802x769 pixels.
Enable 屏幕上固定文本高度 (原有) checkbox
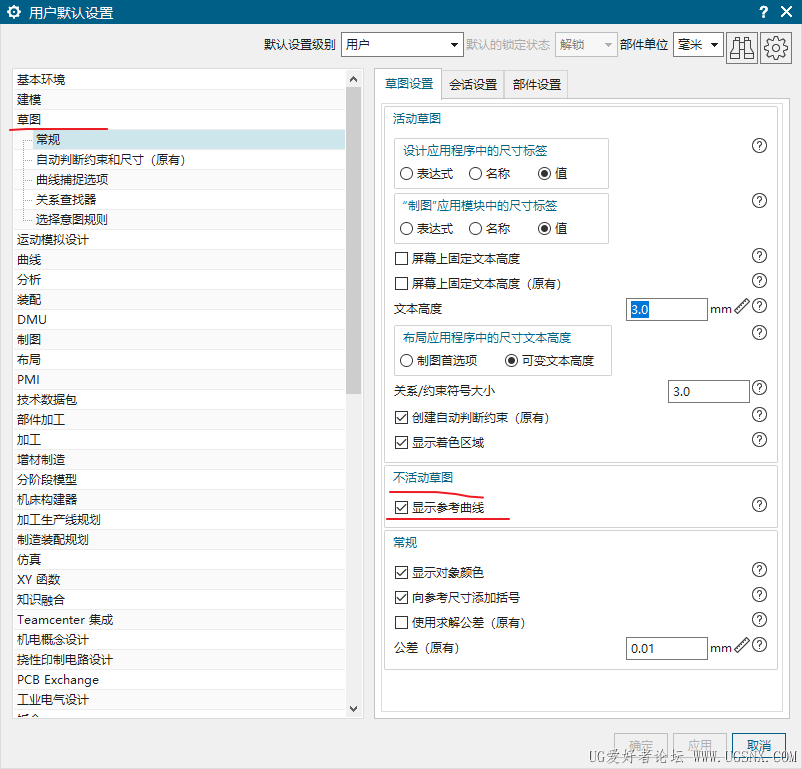click(402, 283)
